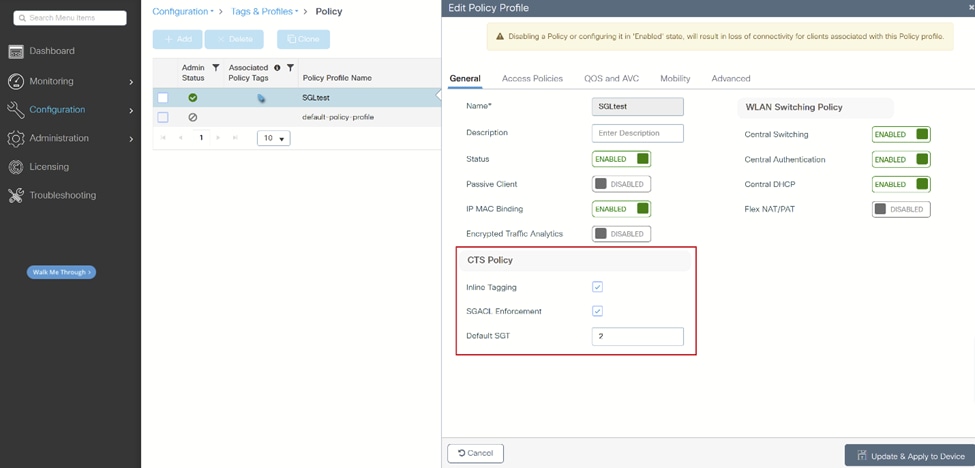Click the Policy Profile Name column header
The image size is (975, 468).
(337, 78)
